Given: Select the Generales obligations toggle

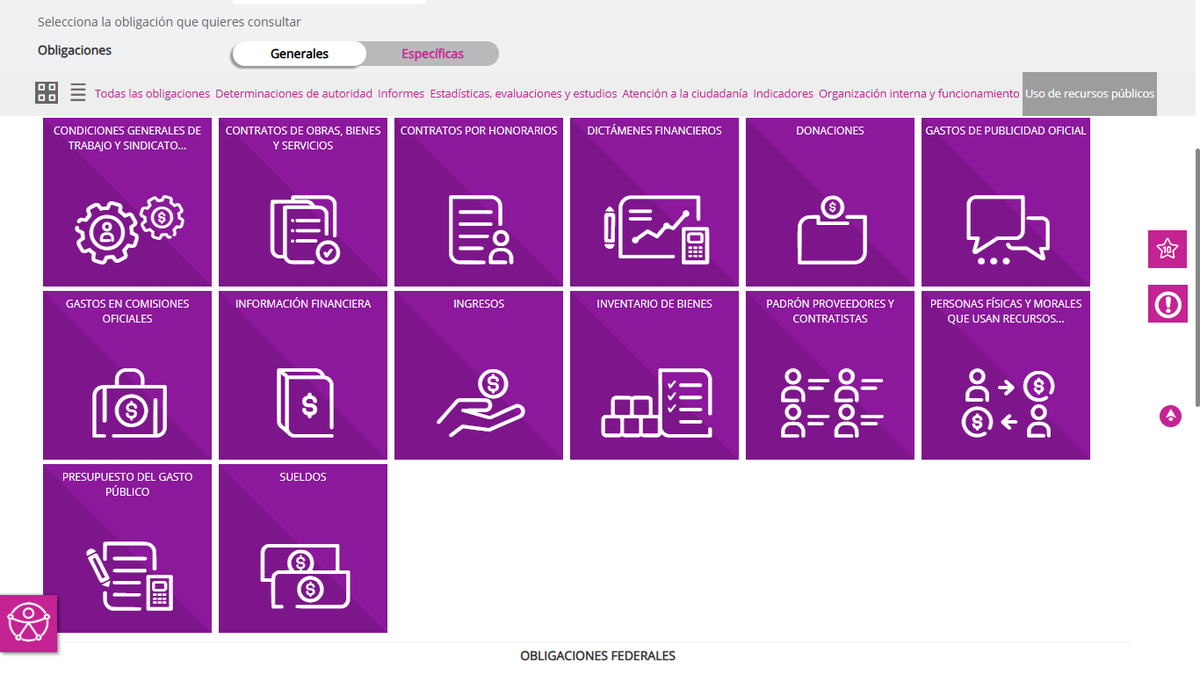Looking at the screenshot, I should coord(299,54).
